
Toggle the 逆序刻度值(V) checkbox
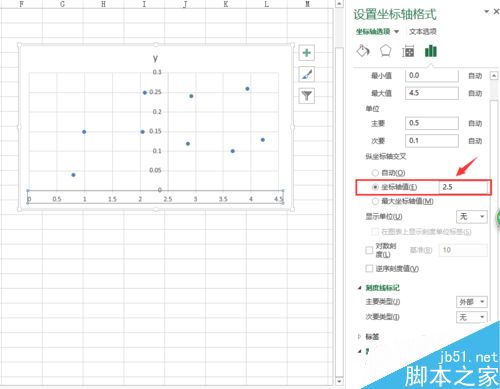369,268
